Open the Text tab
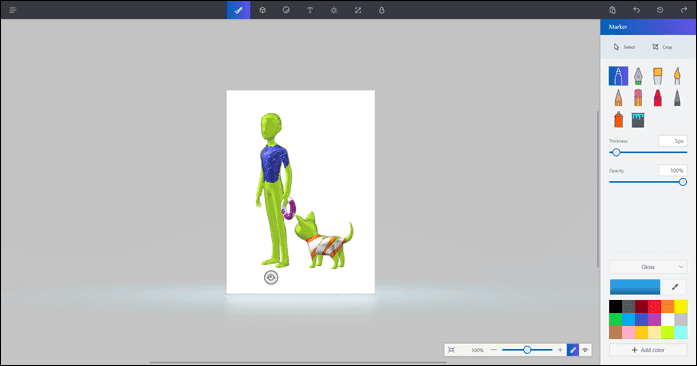697x366 pixels. click(x=310, y=10)
